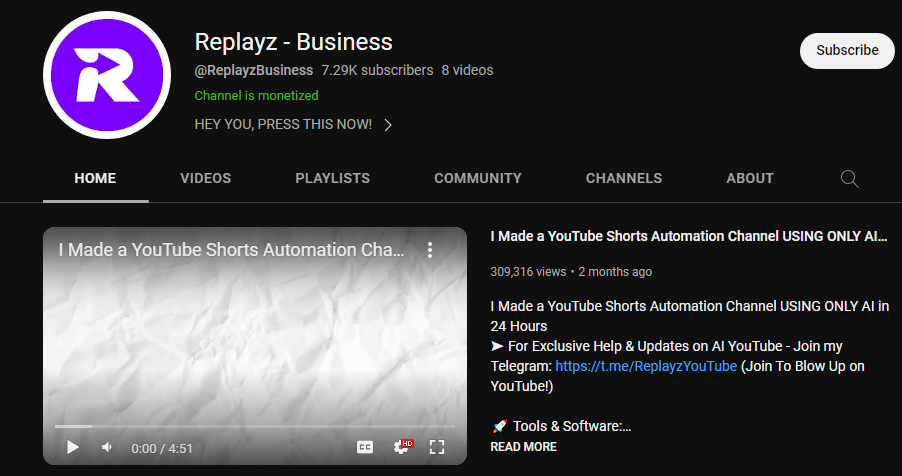Click the @ReplayzBusiness handle
The height and width of the screenshot is (476, 902).
(x=254, y=70)
